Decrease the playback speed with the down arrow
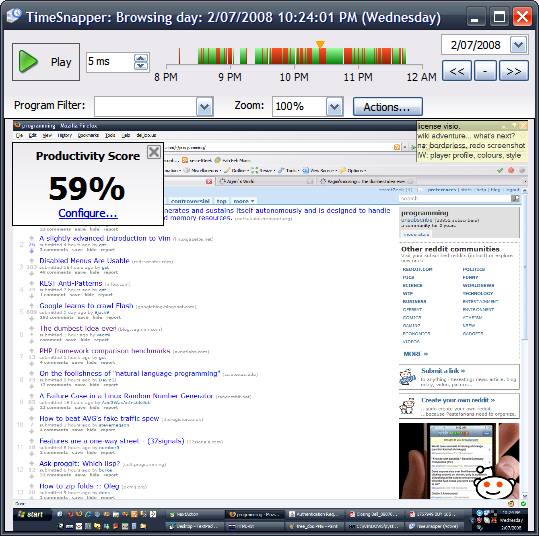This screenshot has height=536, width=539. 141,66
